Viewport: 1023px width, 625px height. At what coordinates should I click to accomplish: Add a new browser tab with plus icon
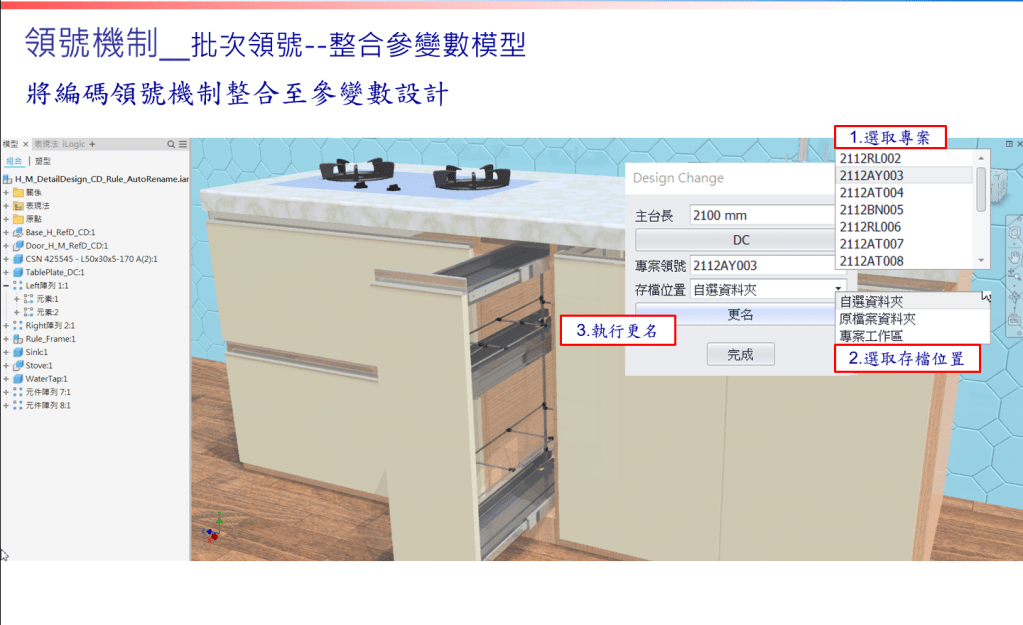click(x=92, y=144)
